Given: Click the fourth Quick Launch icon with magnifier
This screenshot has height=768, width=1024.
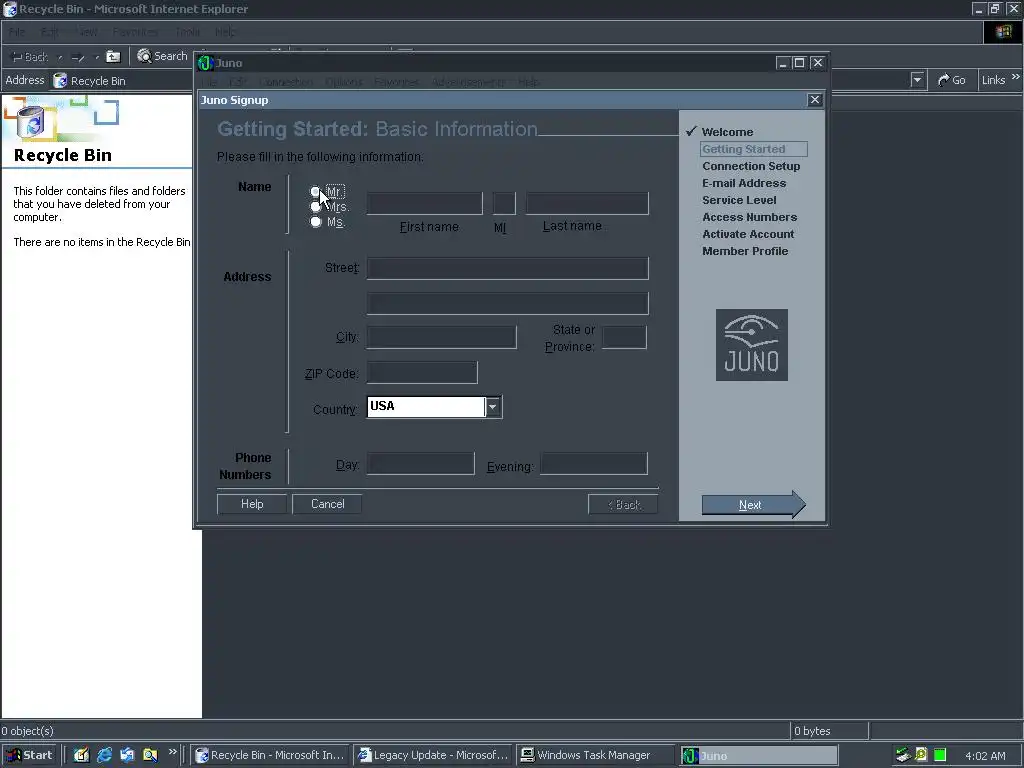Looking at the screenshot, I should coord(150,755).
